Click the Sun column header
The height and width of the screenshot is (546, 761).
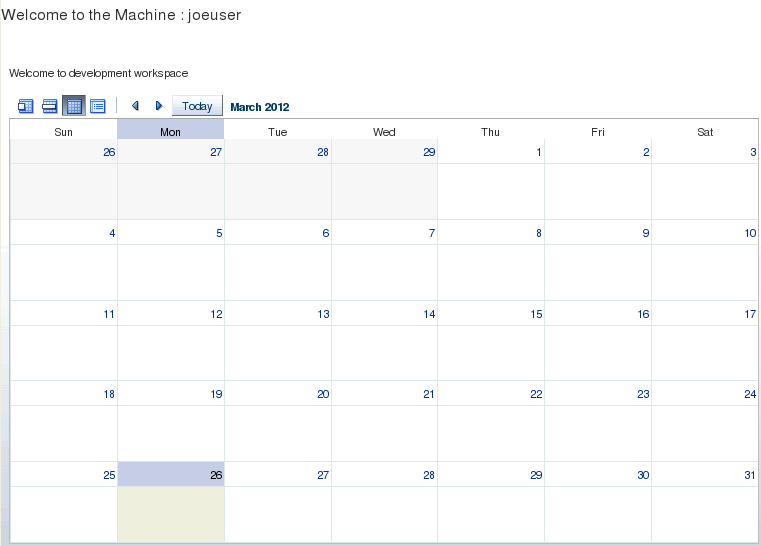click(x=63, y=131)
